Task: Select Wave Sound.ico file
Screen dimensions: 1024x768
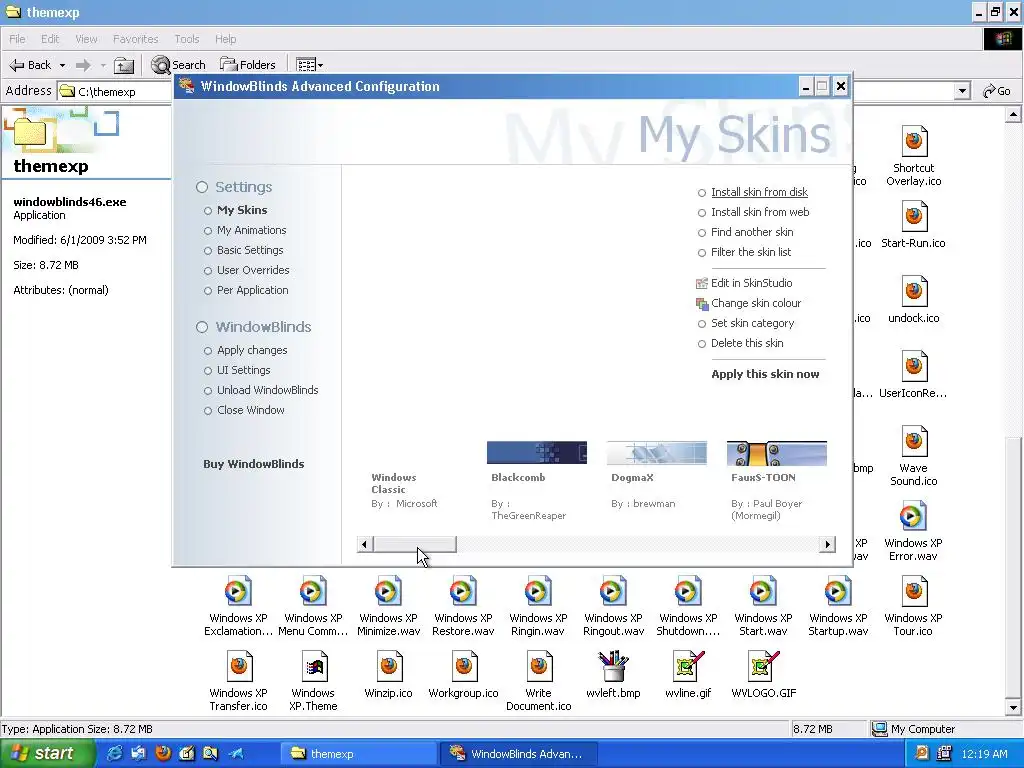Action: coord(914,442)
